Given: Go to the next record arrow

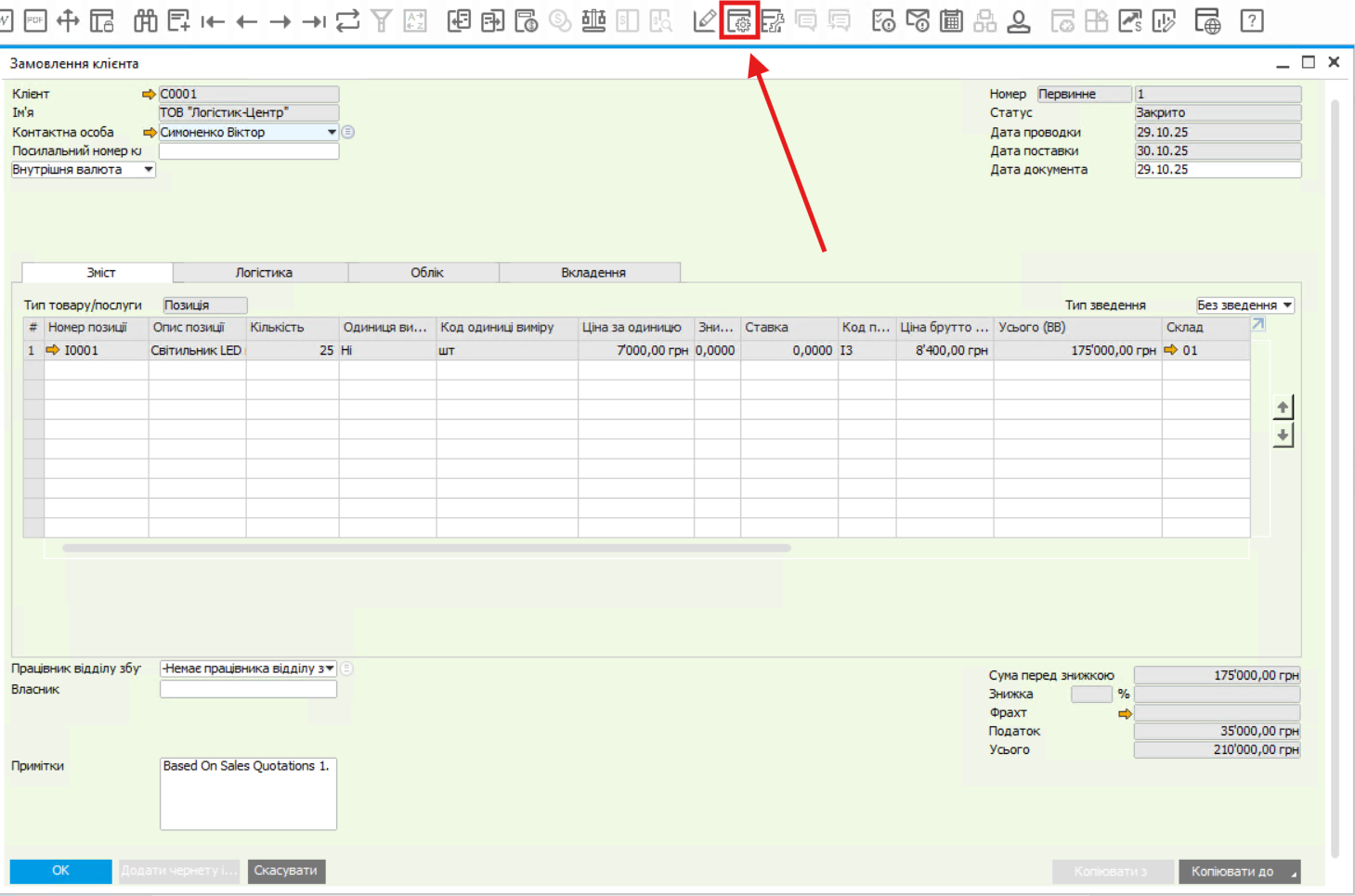Looking at the screenshot, I should pos(280,20).
